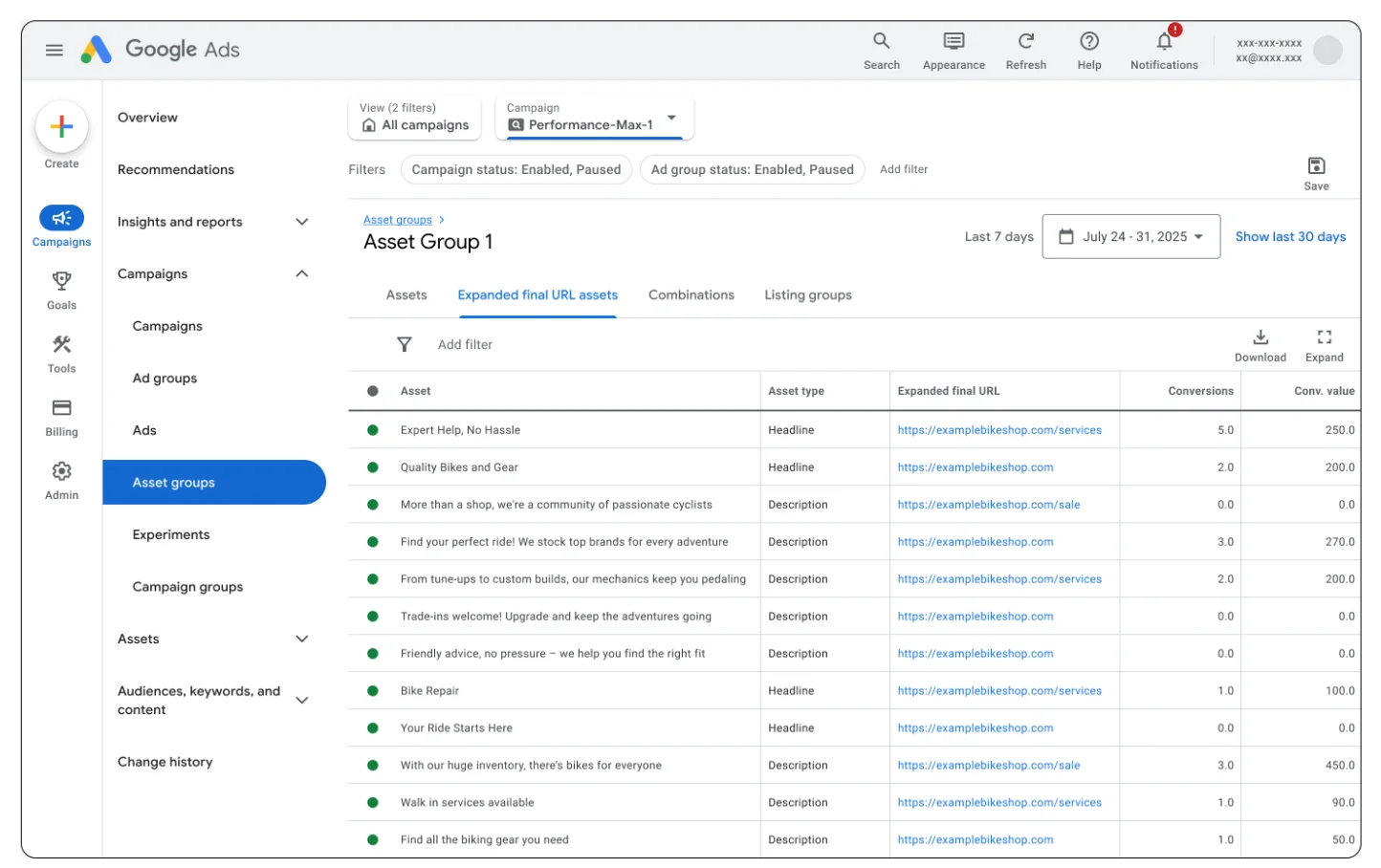Expand the Campaign Performance-Max-1 dropdown
1381x868 pixels.
click(672, 119)
